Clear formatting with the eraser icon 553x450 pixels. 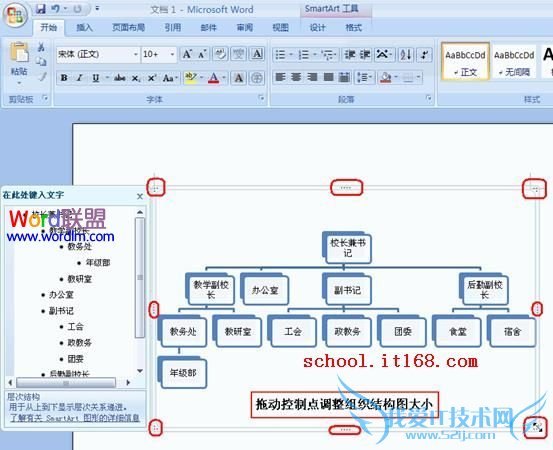point(220,54)
